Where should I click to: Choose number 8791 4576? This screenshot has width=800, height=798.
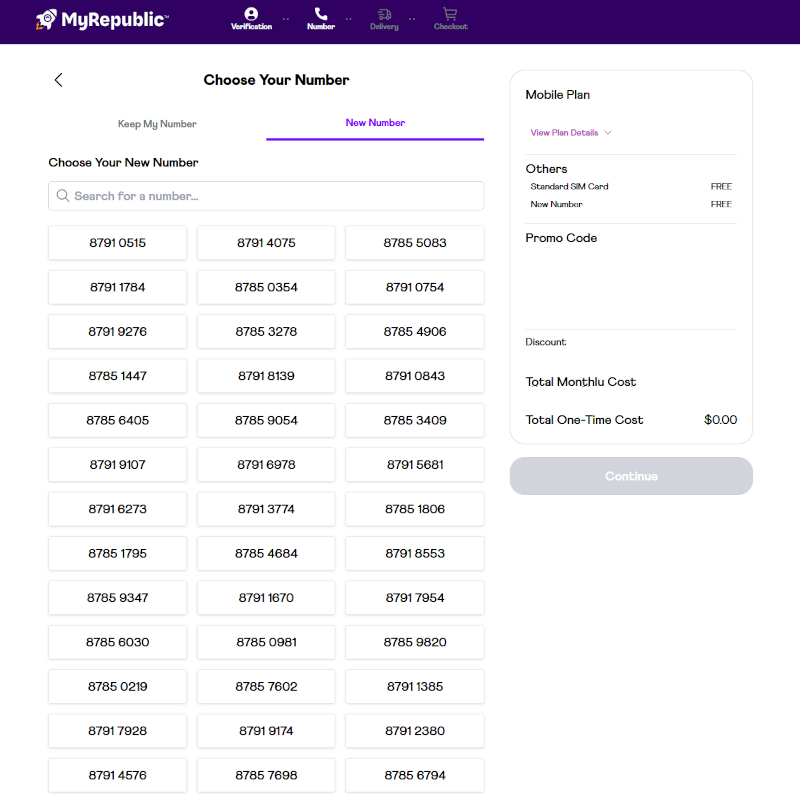118,776
